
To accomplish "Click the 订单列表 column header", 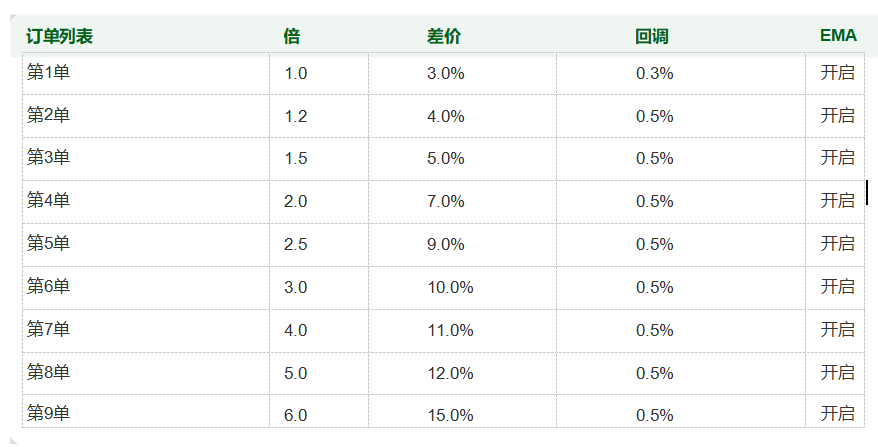I will [x=60, y=36].
